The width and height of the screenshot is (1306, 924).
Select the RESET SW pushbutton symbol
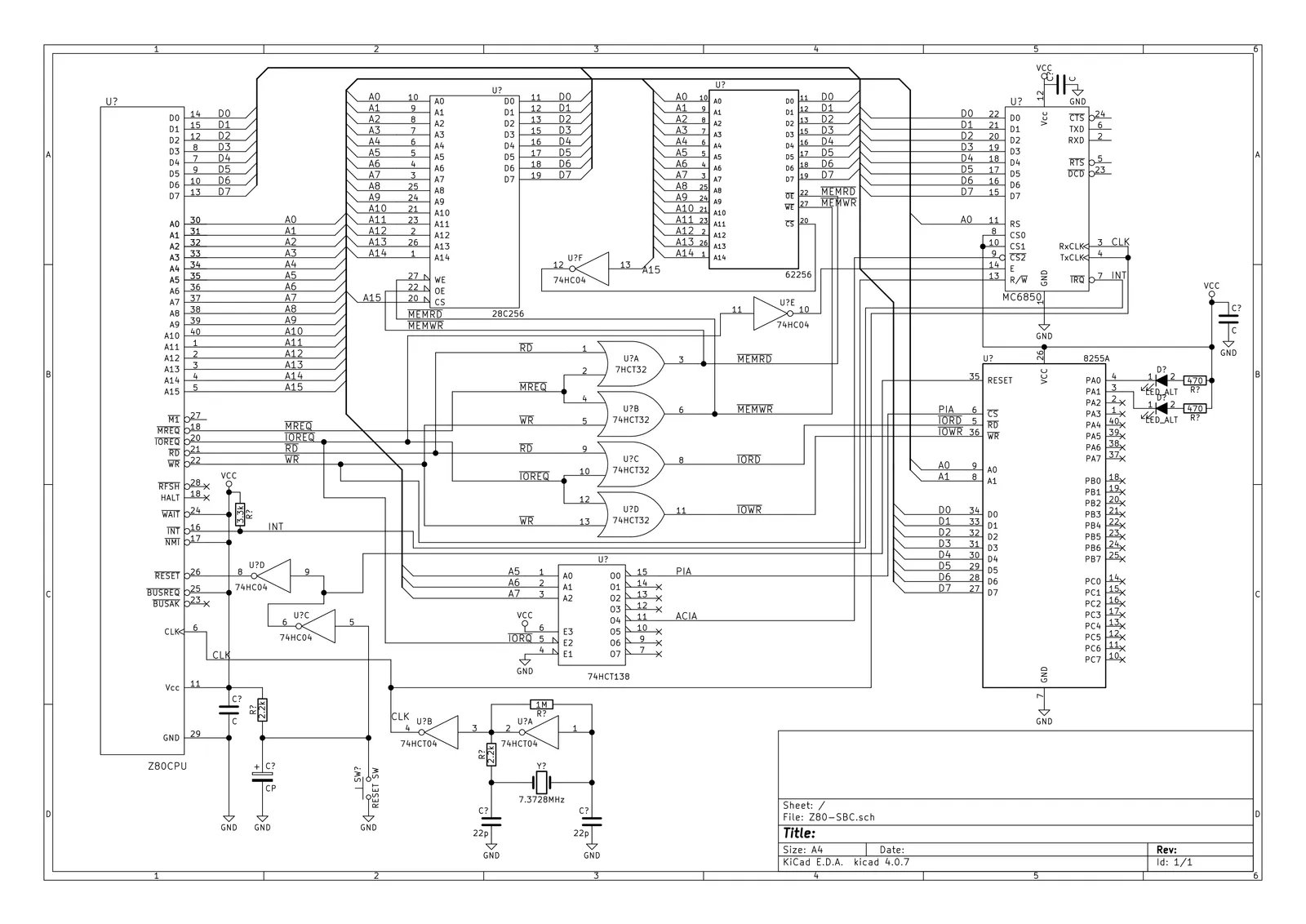pos(369,790)
